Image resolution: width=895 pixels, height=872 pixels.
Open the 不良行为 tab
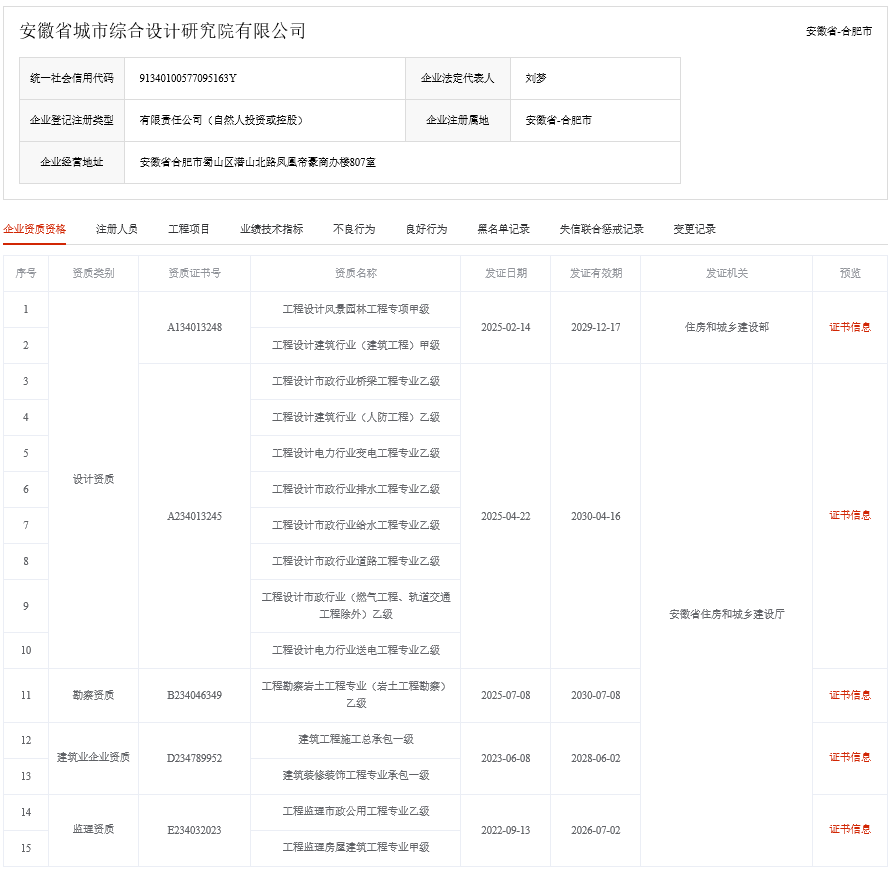354,229
